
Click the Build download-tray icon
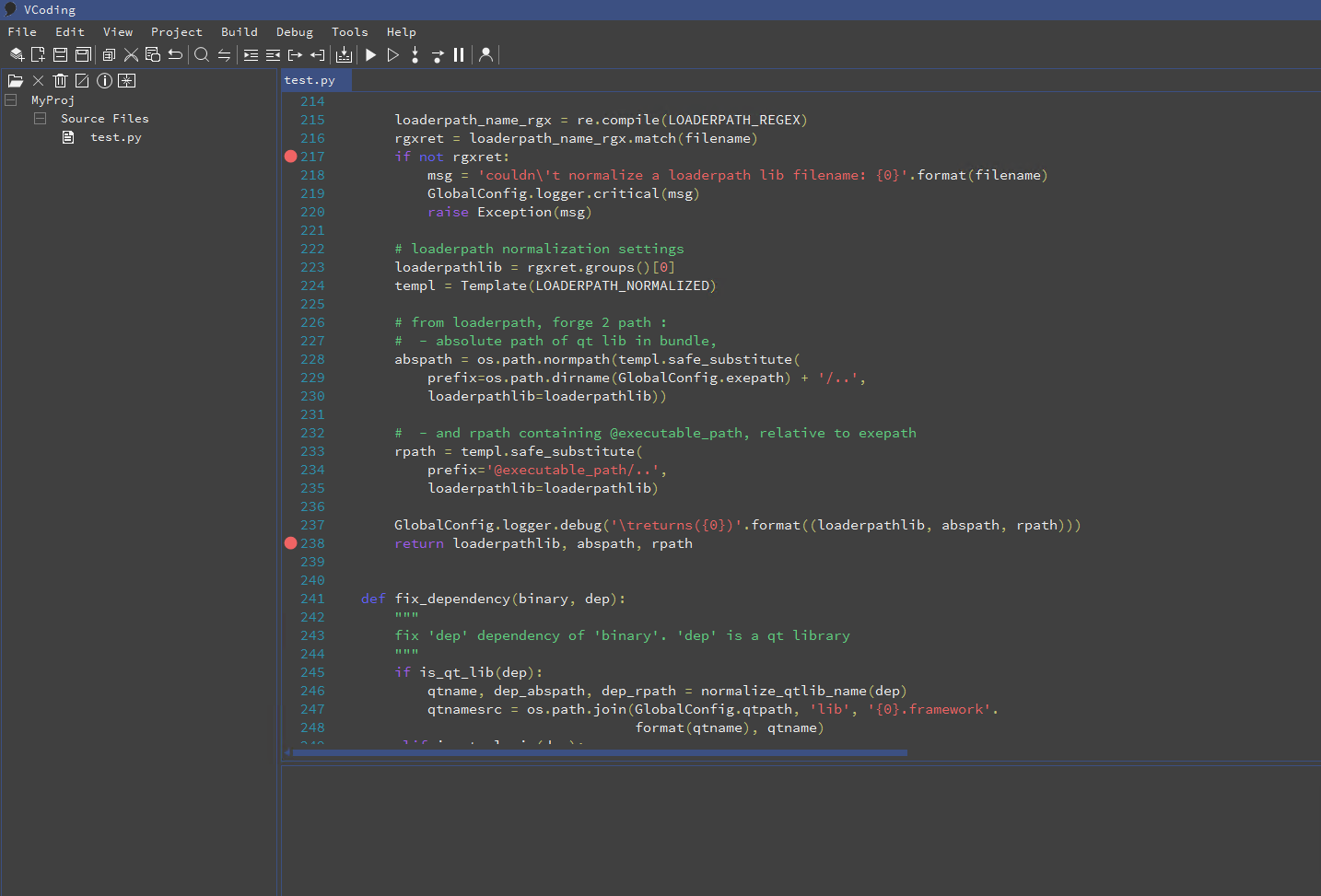(x=344, y=55)
